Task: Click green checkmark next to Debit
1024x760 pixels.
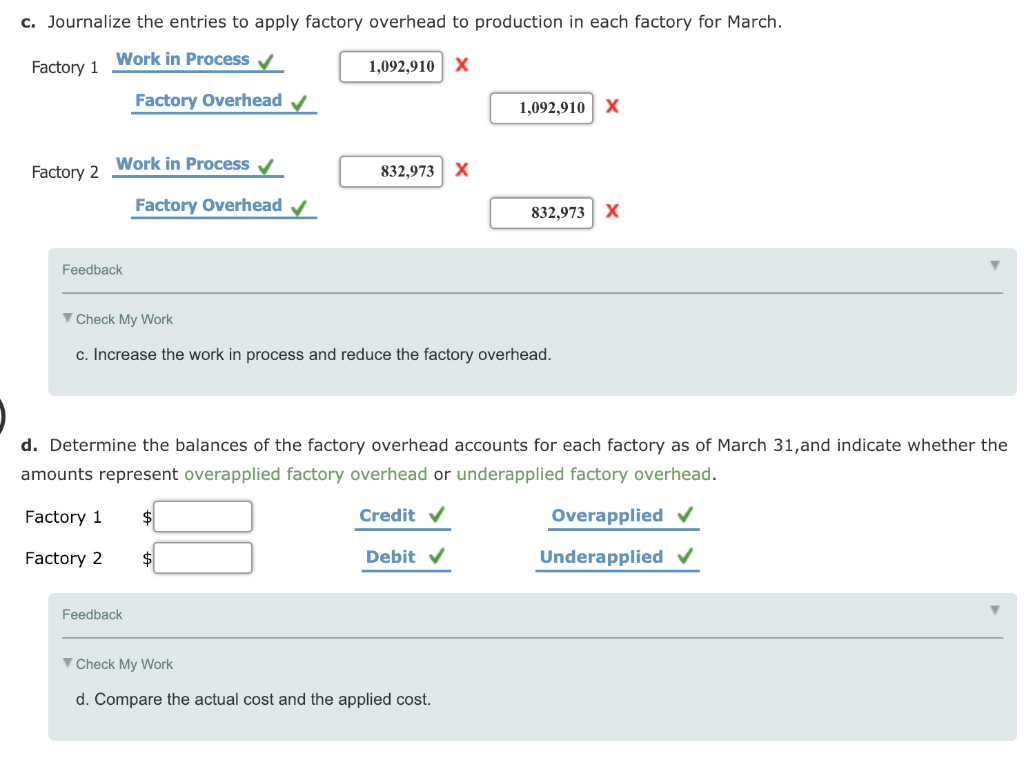Action: 437,557
